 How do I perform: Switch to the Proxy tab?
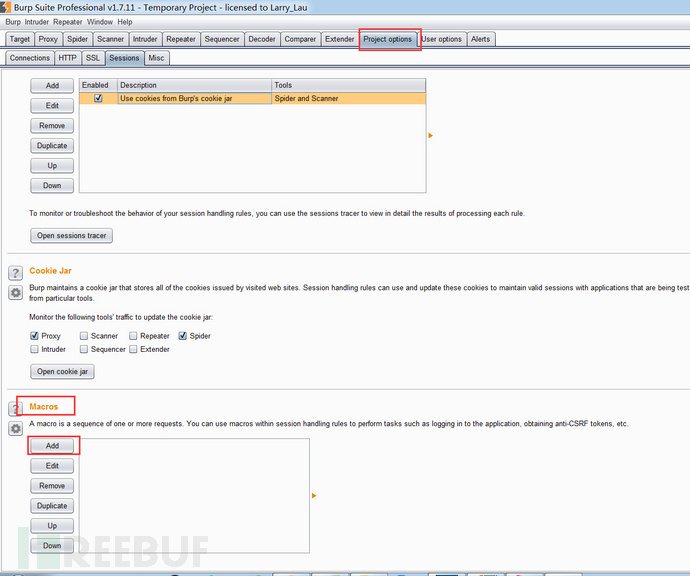pos(48,39)
